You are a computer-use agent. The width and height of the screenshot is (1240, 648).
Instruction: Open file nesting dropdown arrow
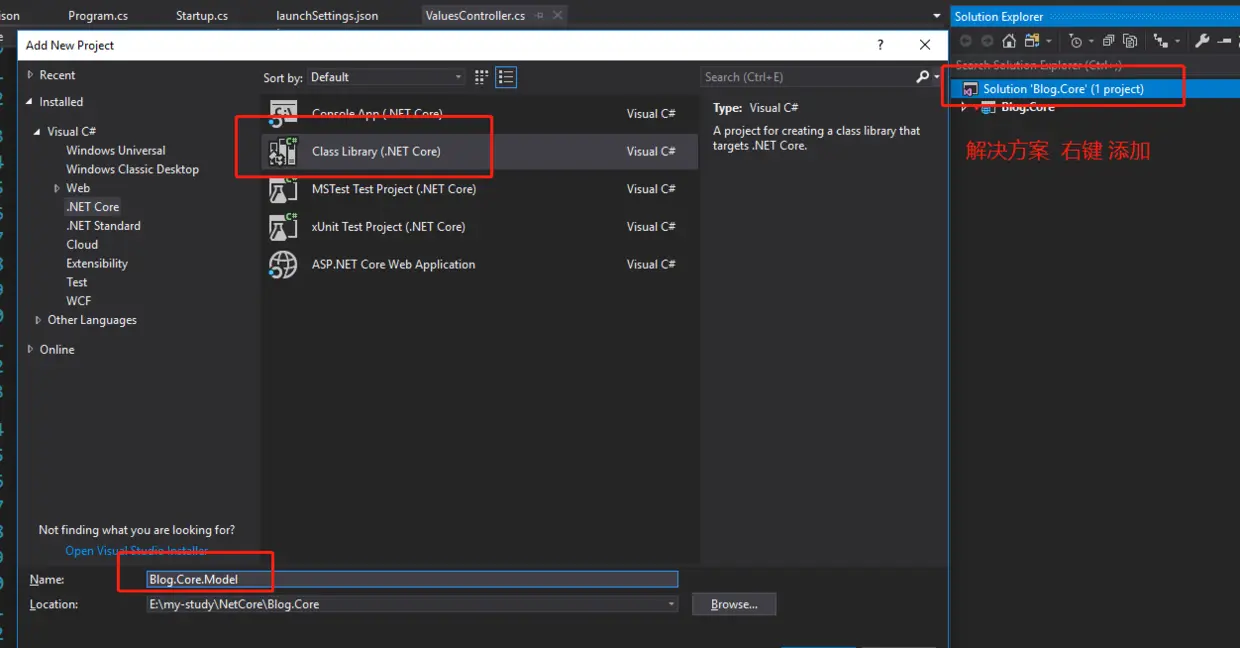(1177, 41)
